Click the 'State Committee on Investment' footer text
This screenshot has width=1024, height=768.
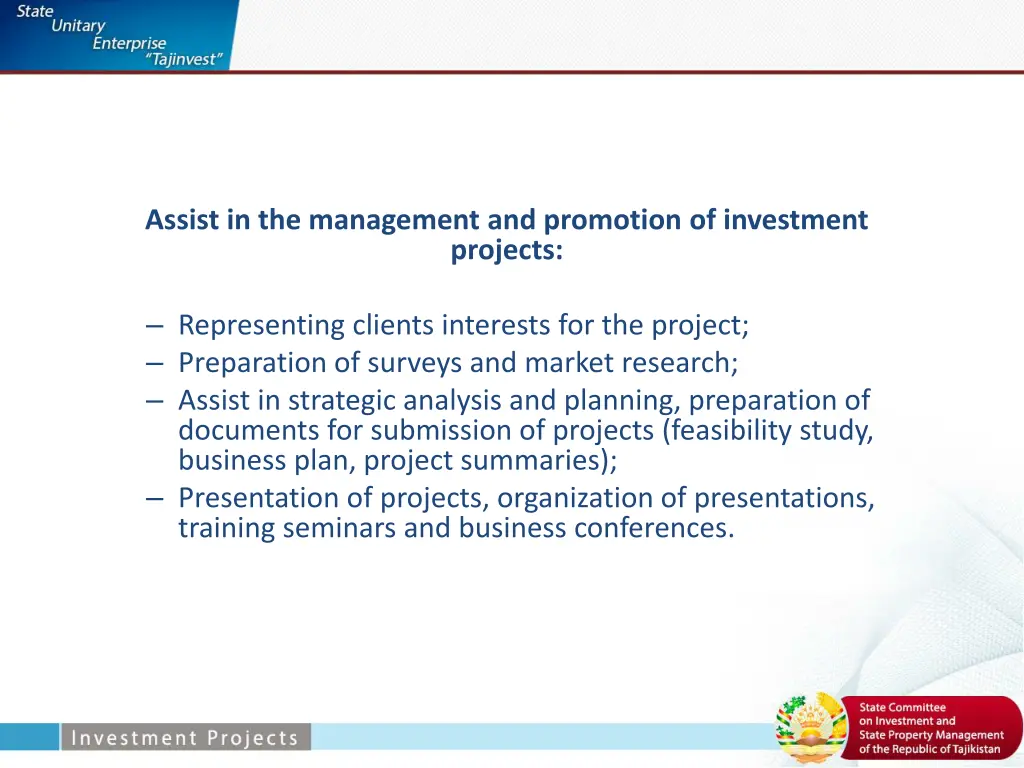coord(931,728)
